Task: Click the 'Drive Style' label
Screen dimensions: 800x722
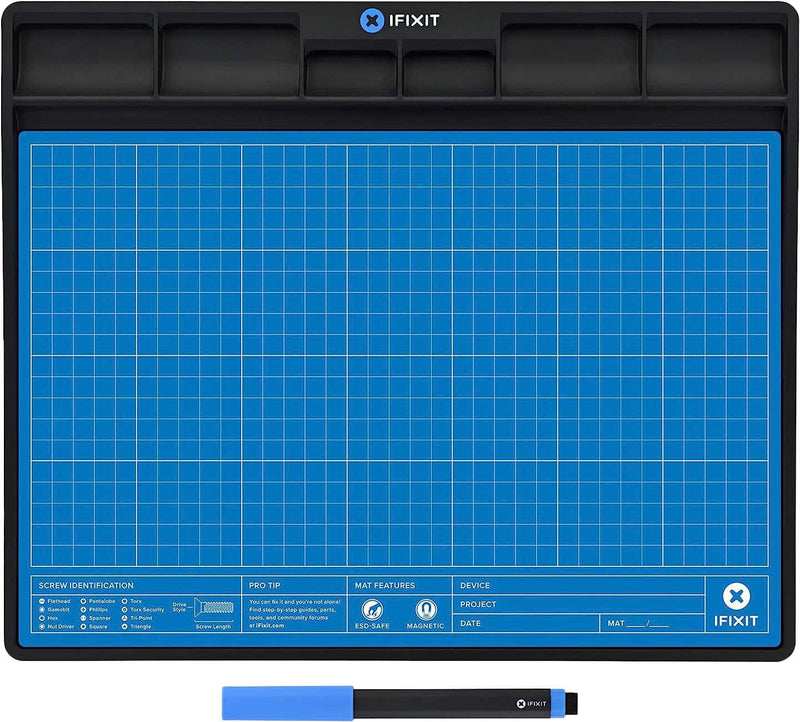Action: click(x=179, y=607)
